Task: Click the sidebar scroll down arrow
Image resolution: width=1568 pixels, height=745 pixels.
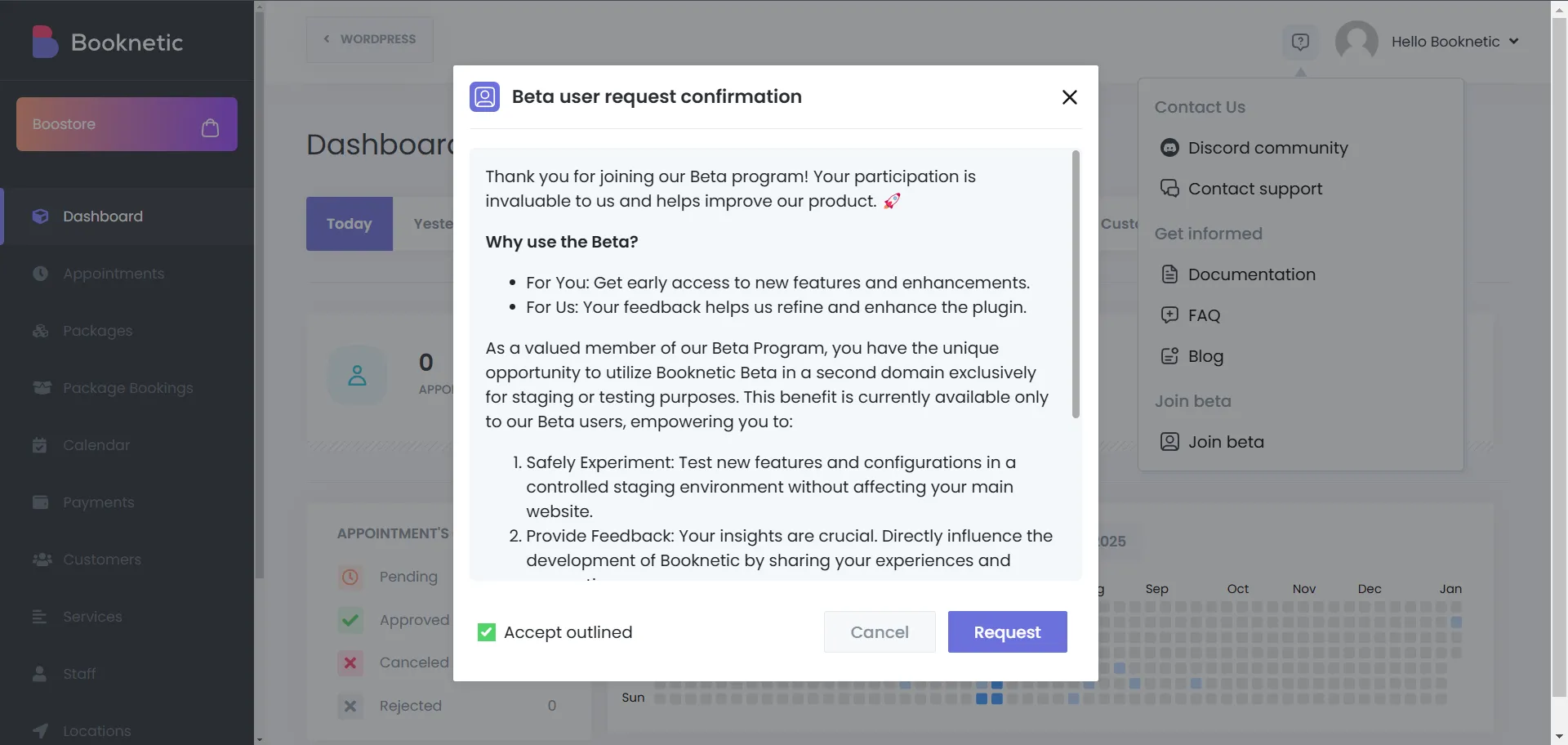Action: (260, 739)
